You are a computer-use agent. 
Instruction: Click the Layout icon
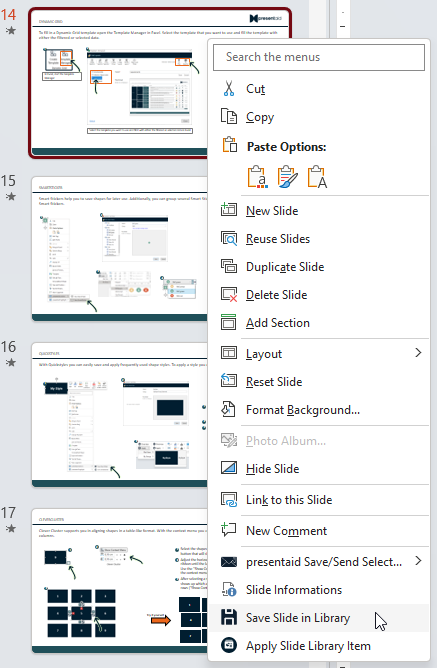pyautogui.click(x=229, y=353)
